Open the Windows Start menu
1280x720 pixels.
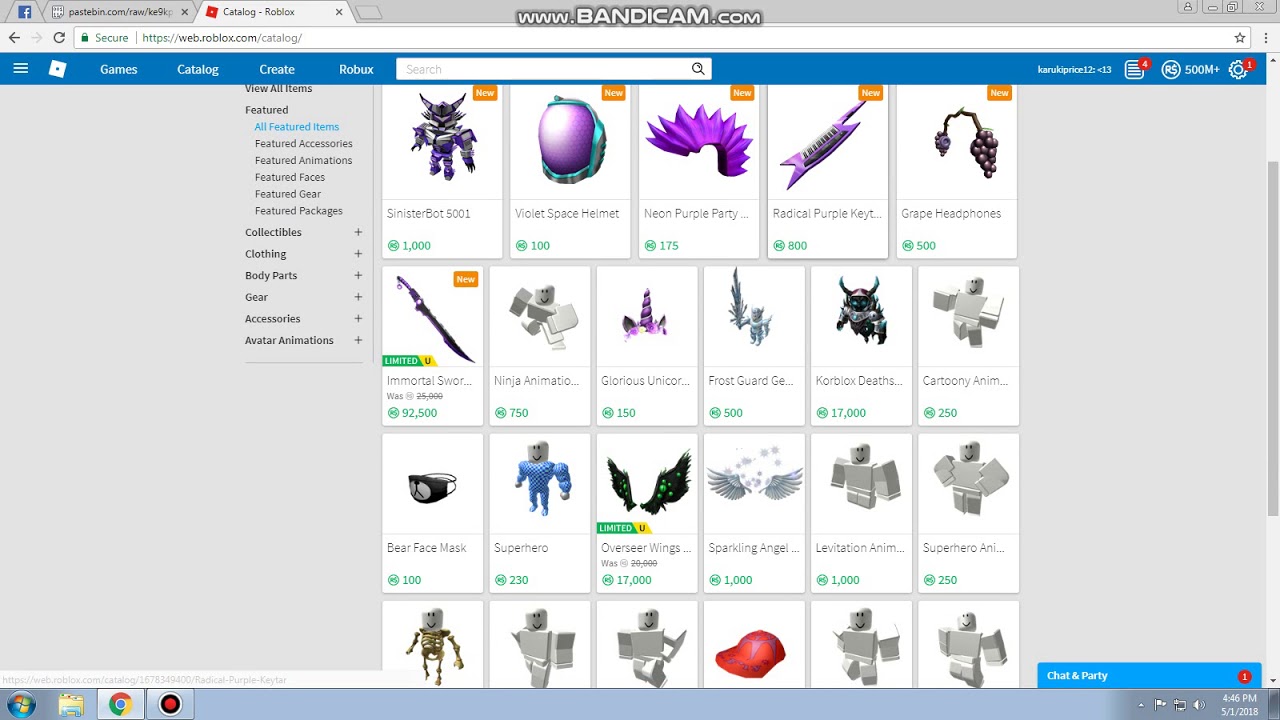tap(21, 705)
